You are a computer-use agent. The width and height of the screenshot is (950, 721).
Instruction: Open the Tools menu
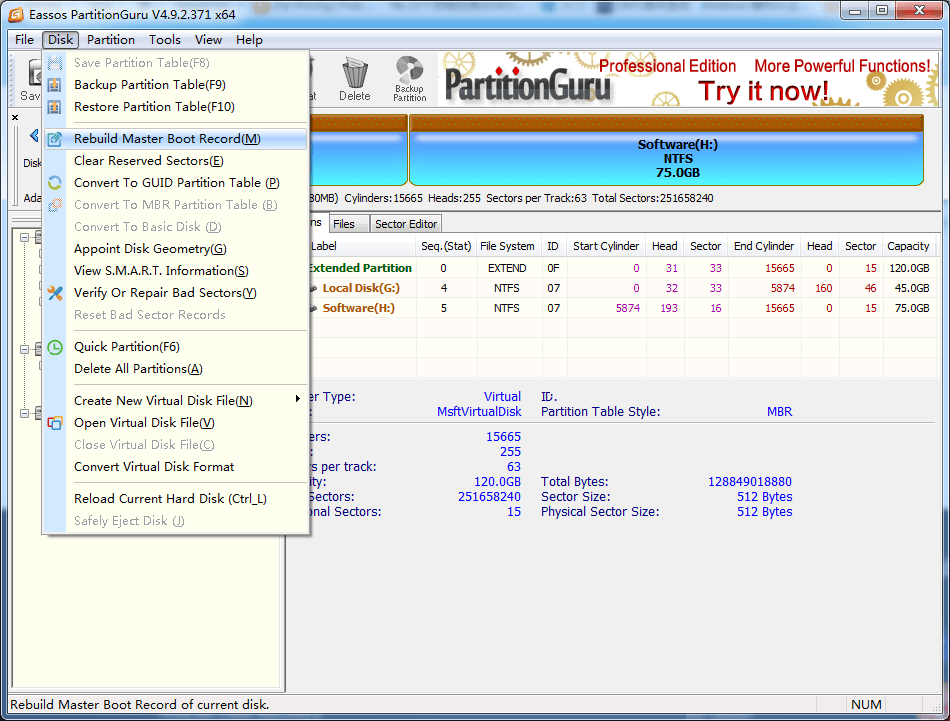point(165,40)
